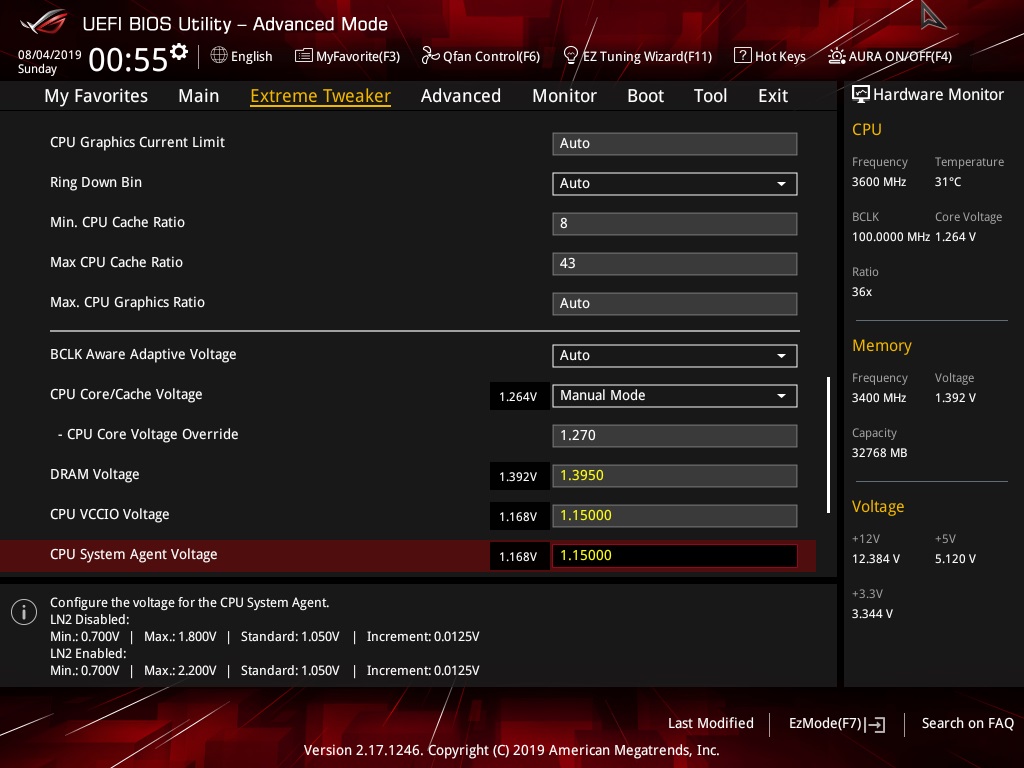This screenshot has width=1024, height=768.
Task: Open MyFavorite(F3) list icon
Action: tap(304, 56)
